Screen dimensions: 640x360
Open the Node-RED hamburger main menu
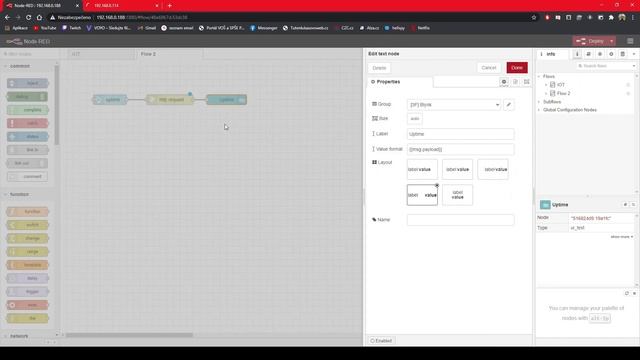[x=630, y=41]
